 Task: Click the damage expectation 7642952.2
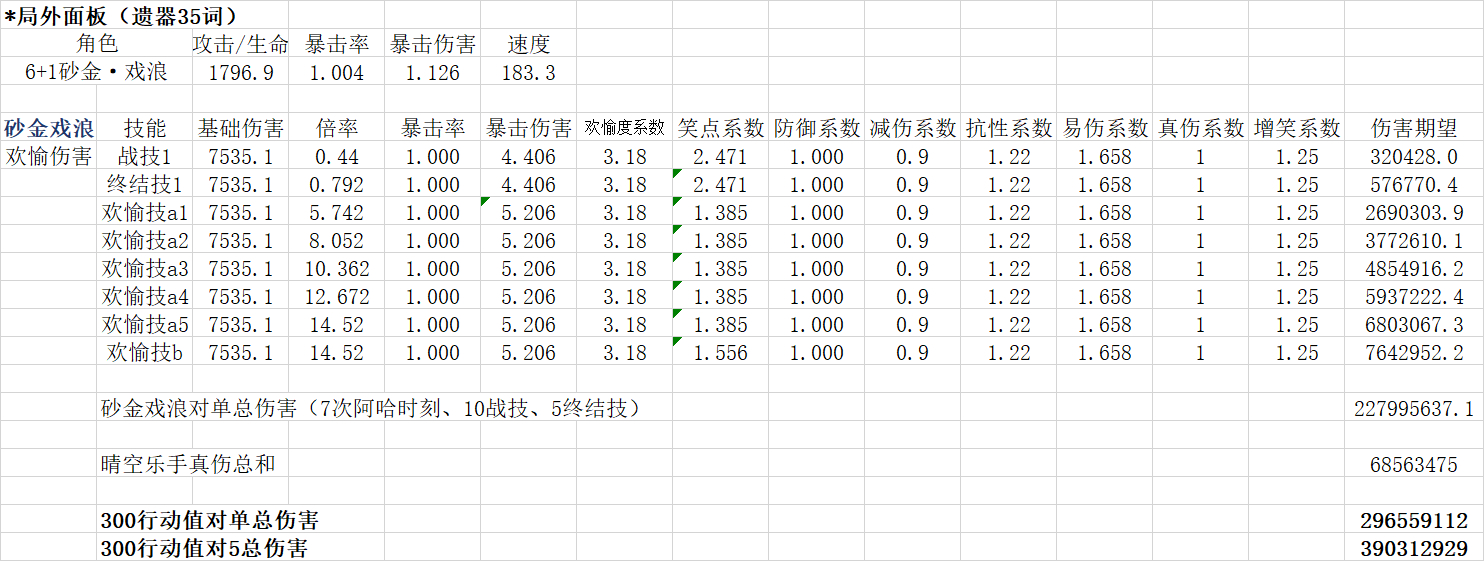[1414, 352]
